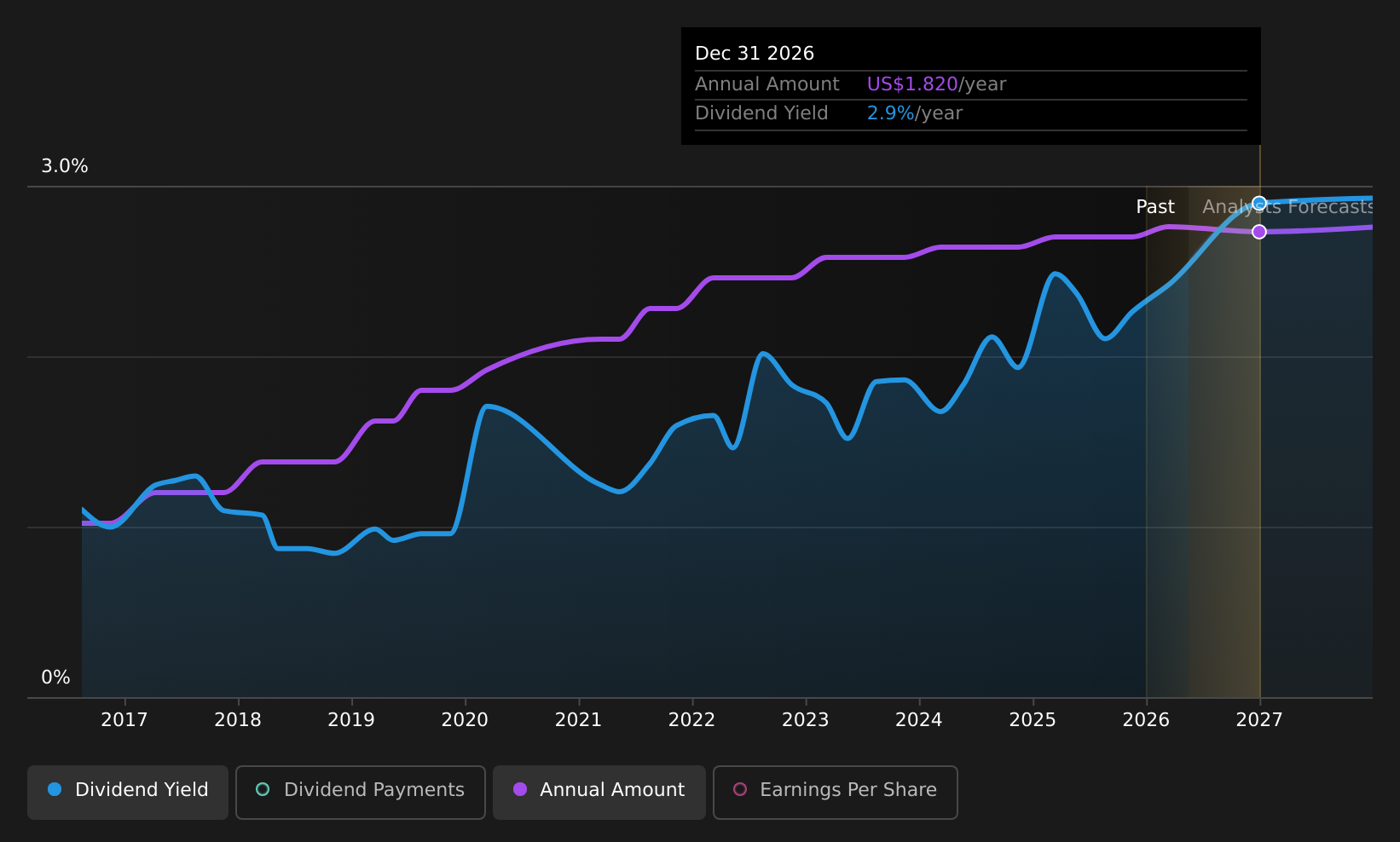This screenshot has height=842, width=1400.
Task: Toggle the Annual Amount series
Action: [599, 792]
